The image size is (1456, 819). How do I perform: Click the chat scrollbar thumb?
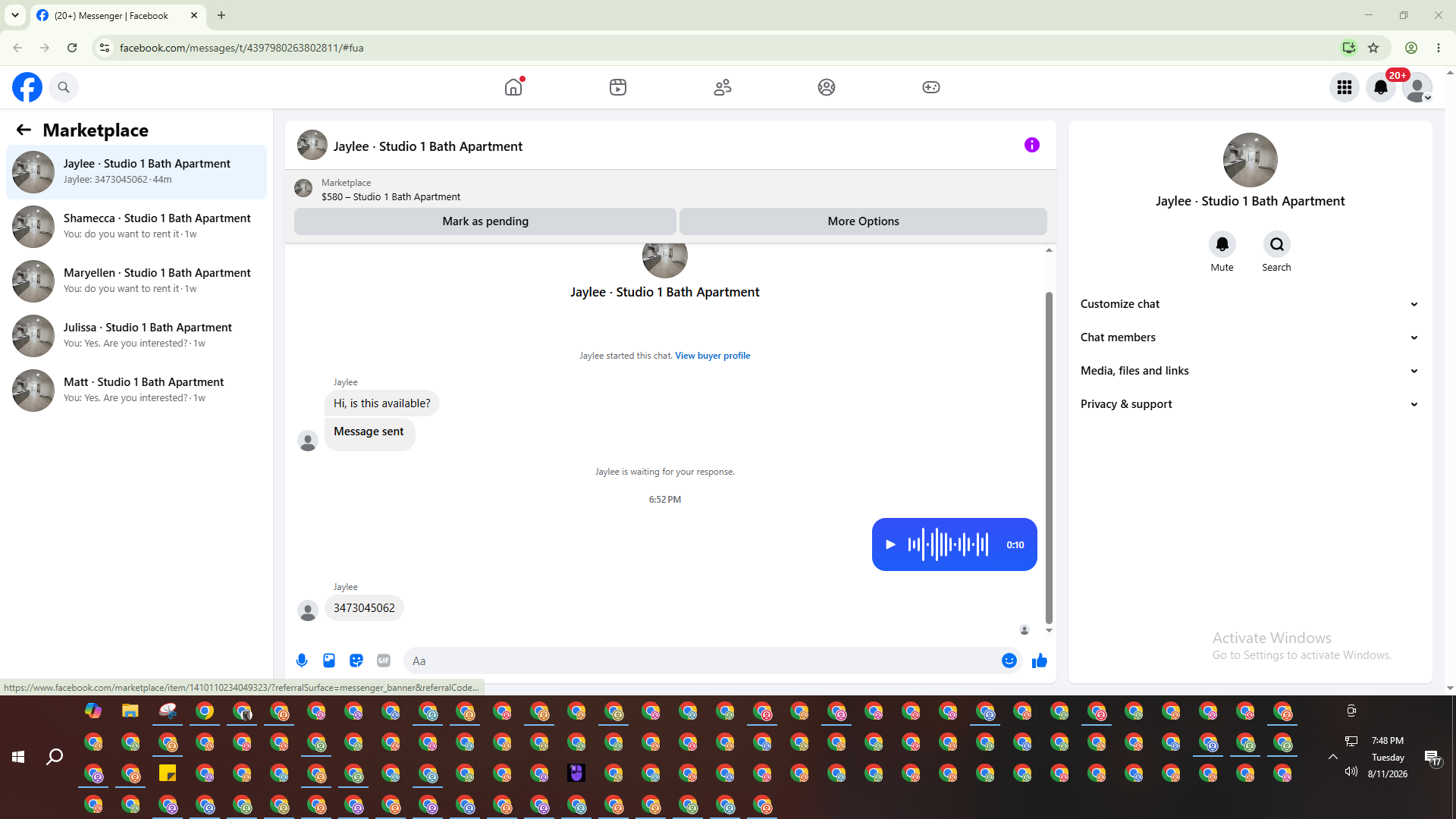point(1049,457)
